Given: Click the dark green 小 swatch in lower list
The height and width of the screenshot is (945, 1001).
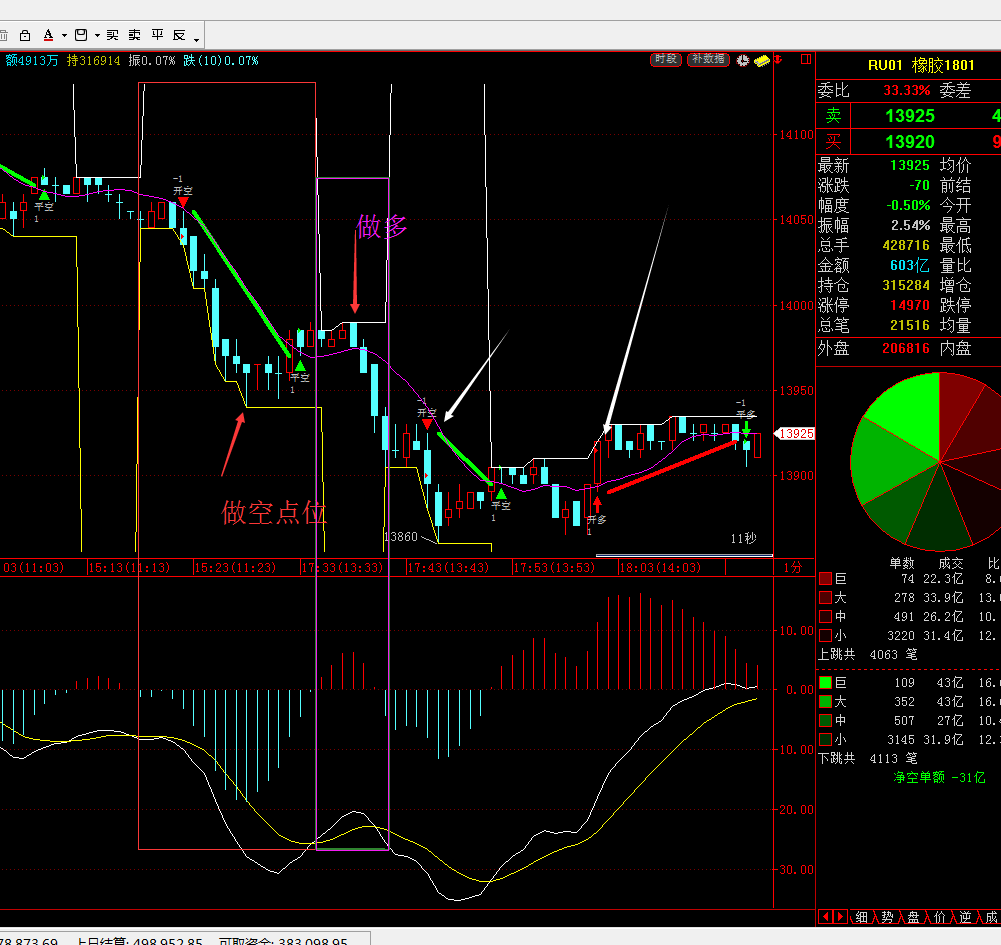Looking at the screenshot, I should (825, 739).
